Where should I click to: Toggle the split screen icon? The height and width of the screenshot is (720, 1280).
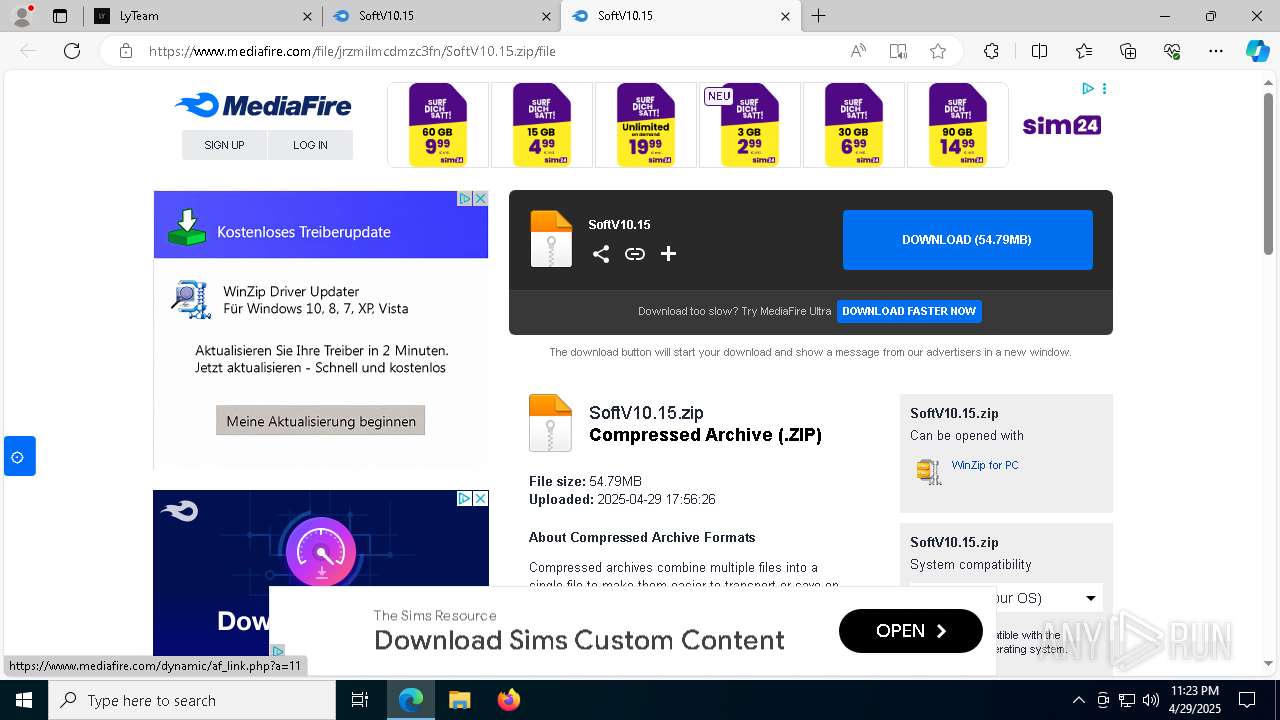(1039, 51)
